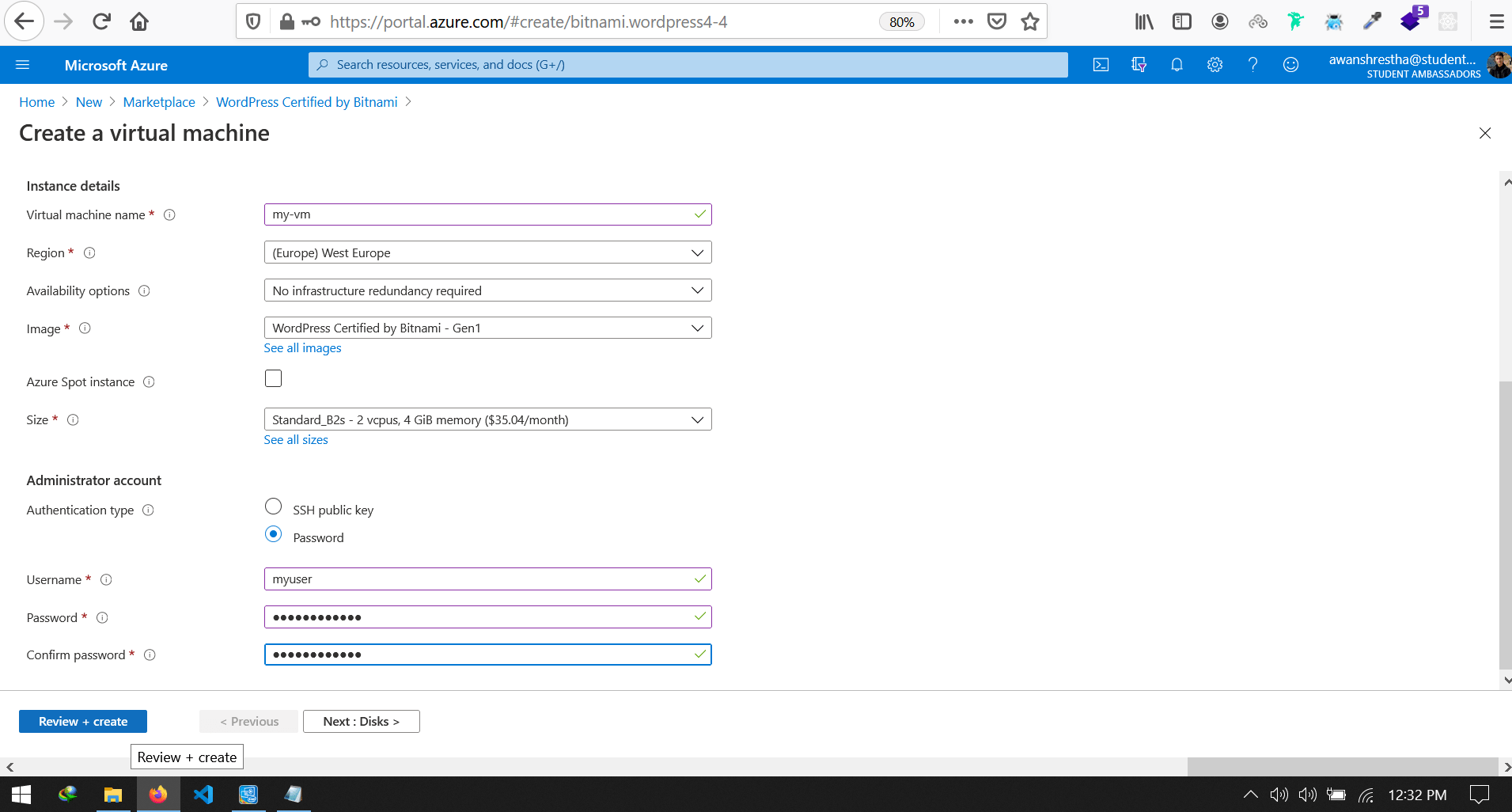Open the portal settings gear

click(x=1215, y=65)
